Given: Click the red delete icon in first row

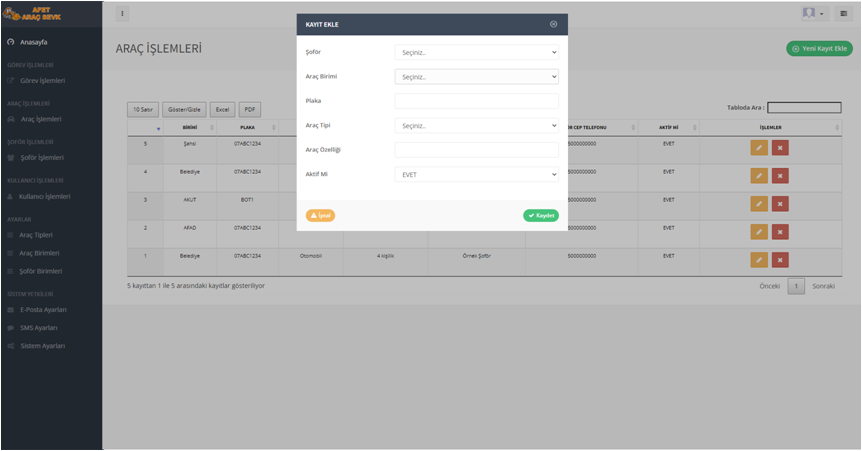Looking at the screenshot, I should coord(780,148).
